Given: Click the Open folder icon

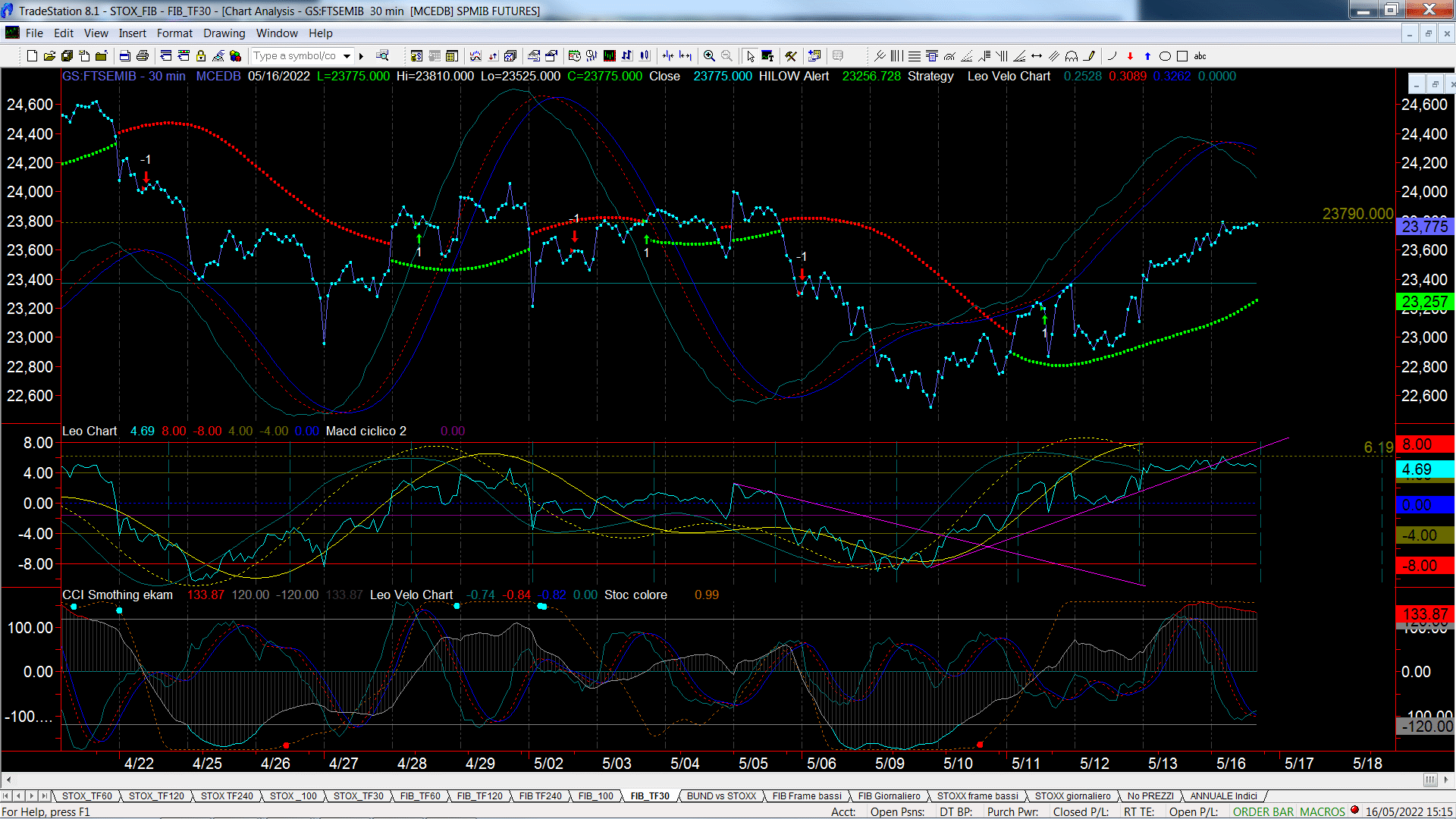Looking at the screenshot, I should pyautogui.click(x=49, y=56).
